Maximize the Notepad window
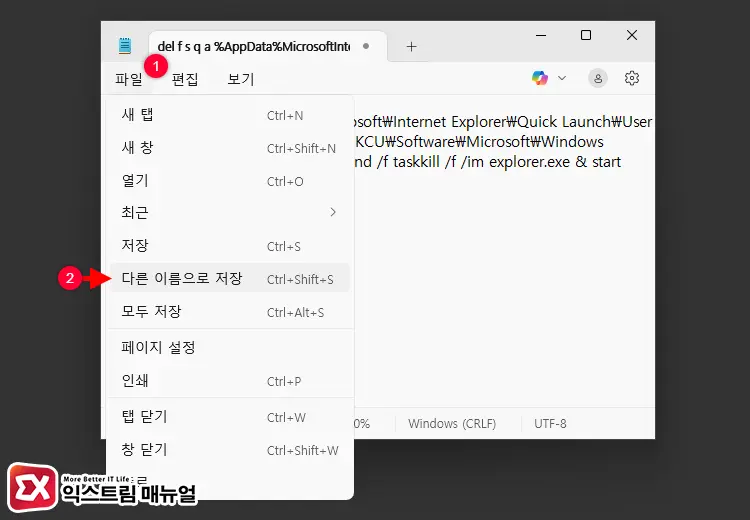750x520 pixels. tap(586, 35)
